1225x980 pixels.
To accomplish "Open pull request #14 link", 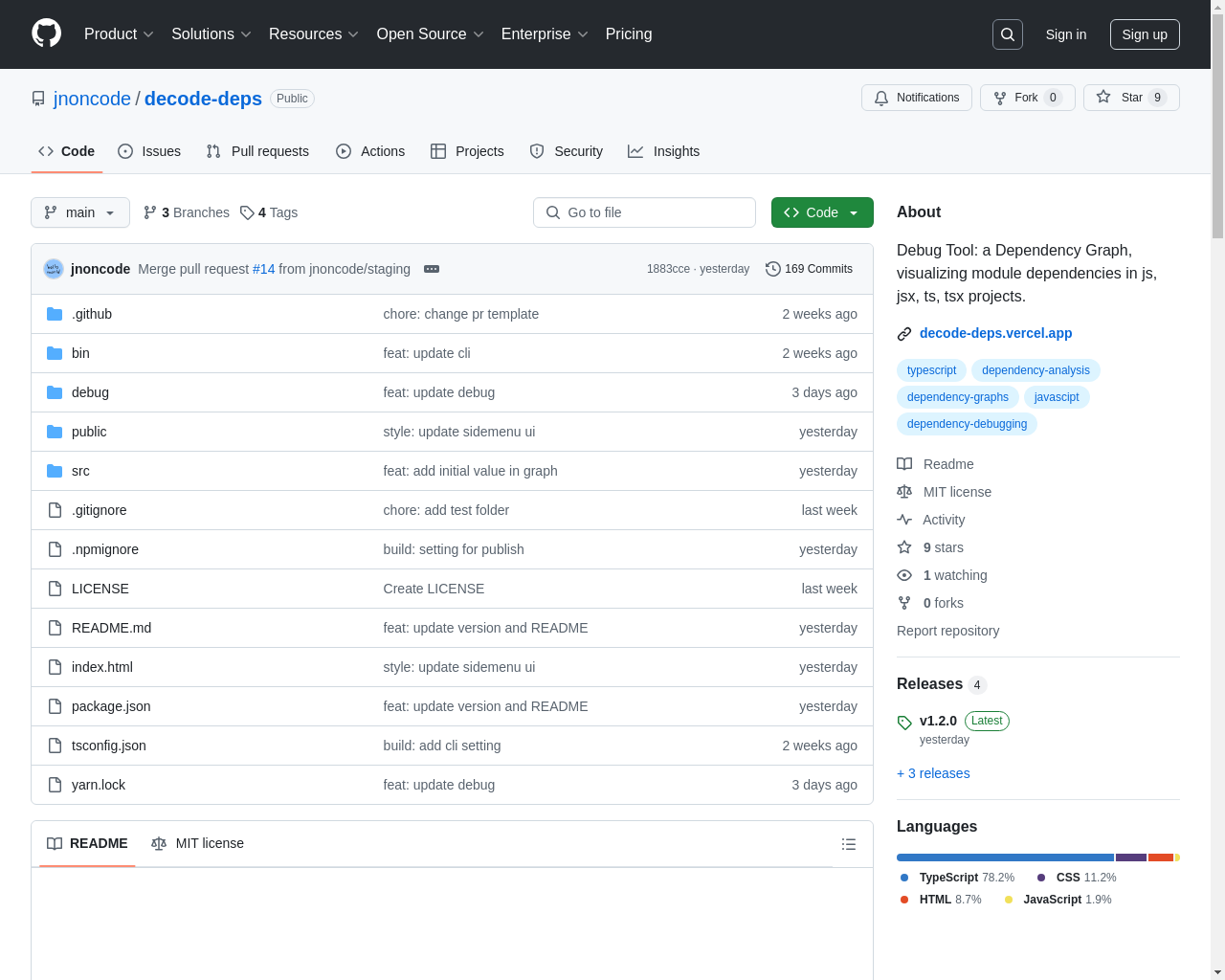I will coord(263,269).
